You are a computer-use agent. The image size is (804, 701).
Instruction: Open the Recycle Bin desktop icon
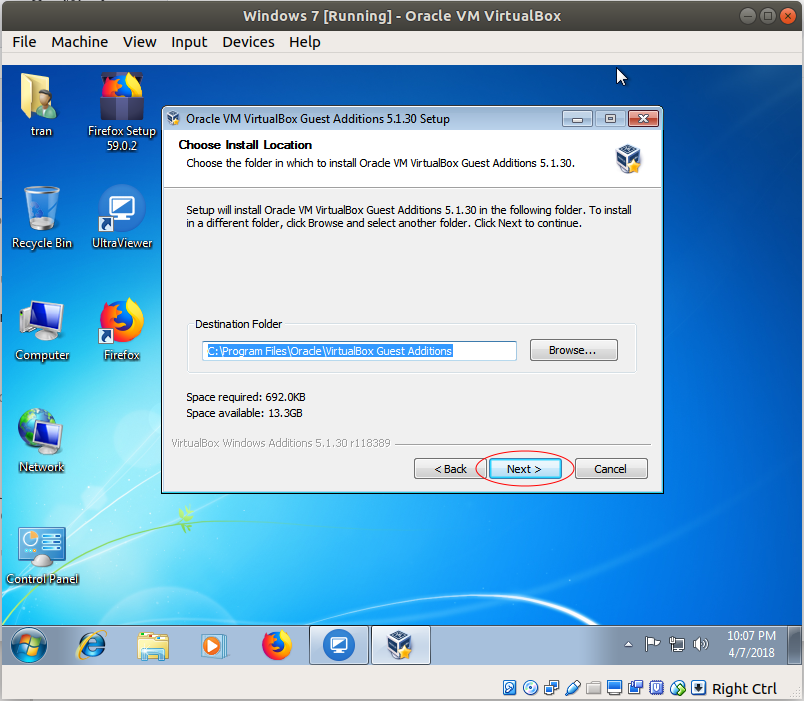pyautogui.click(x=42, y=218)
